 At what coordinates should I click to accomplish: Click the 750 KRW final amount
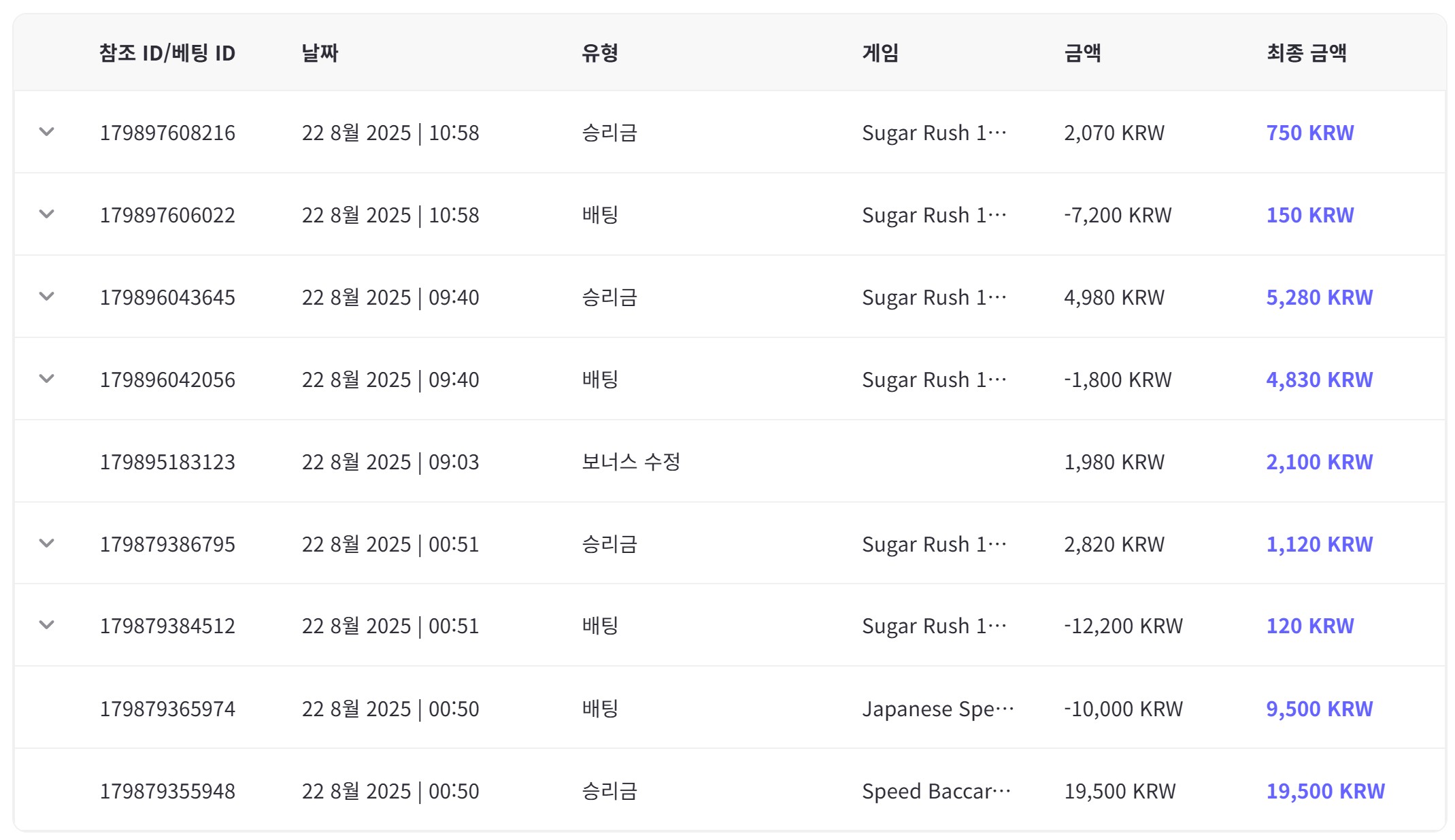1309,133
